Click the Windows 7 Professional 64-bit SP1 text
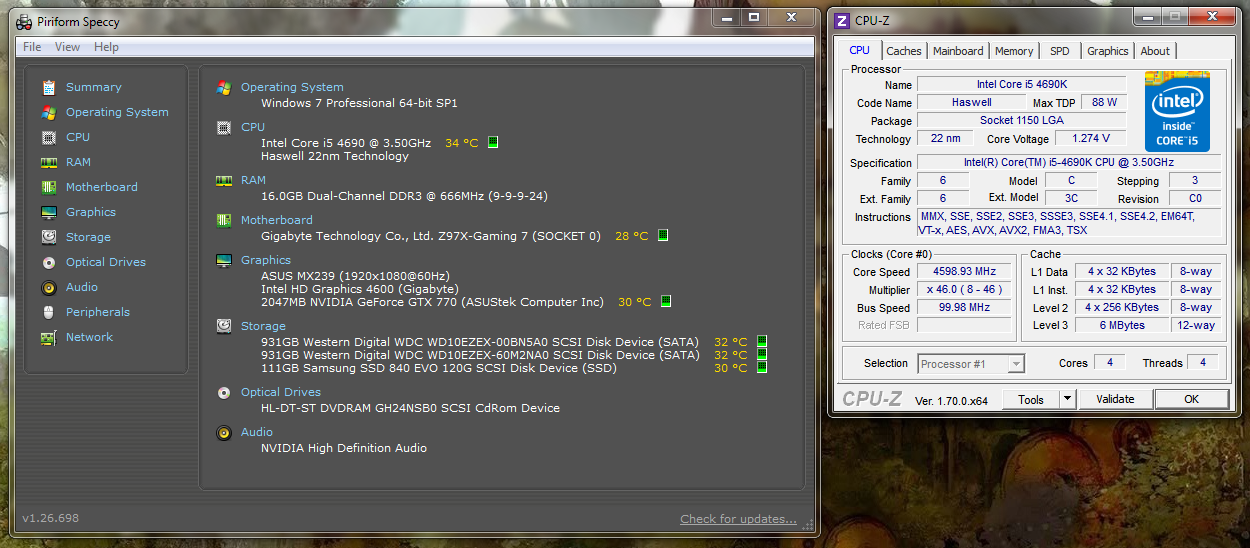 (x=359, y=103)
